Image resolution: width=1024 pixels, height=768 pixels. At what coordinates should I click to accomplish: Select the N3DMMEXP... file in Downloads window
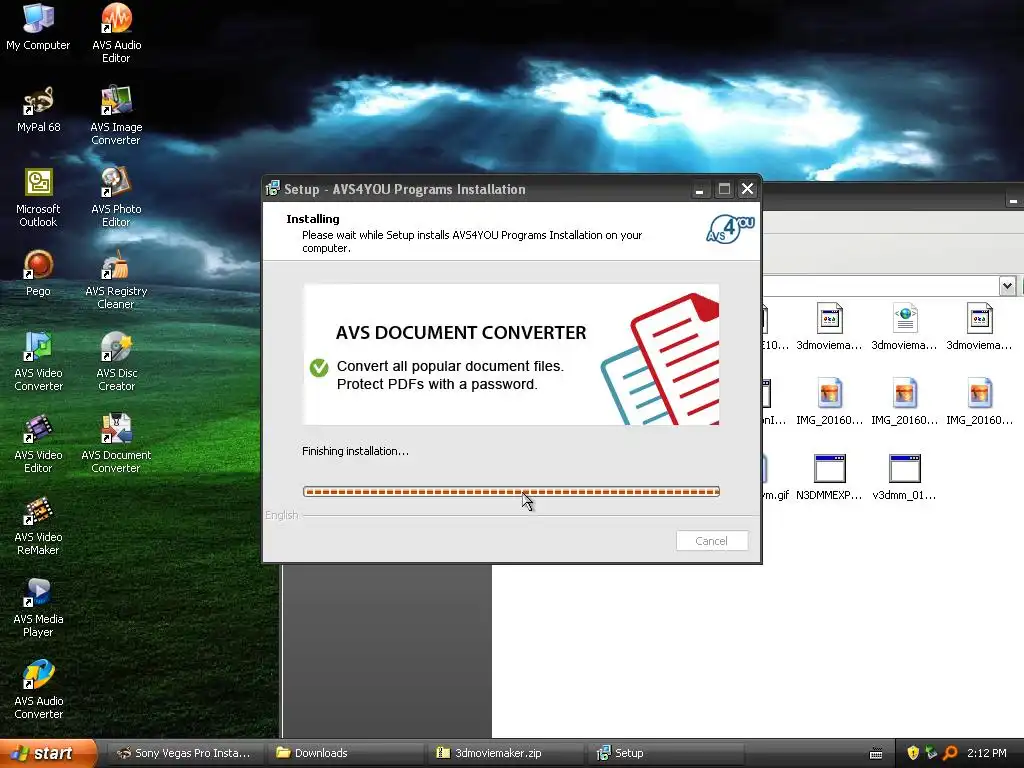click(x=829, y=477)
